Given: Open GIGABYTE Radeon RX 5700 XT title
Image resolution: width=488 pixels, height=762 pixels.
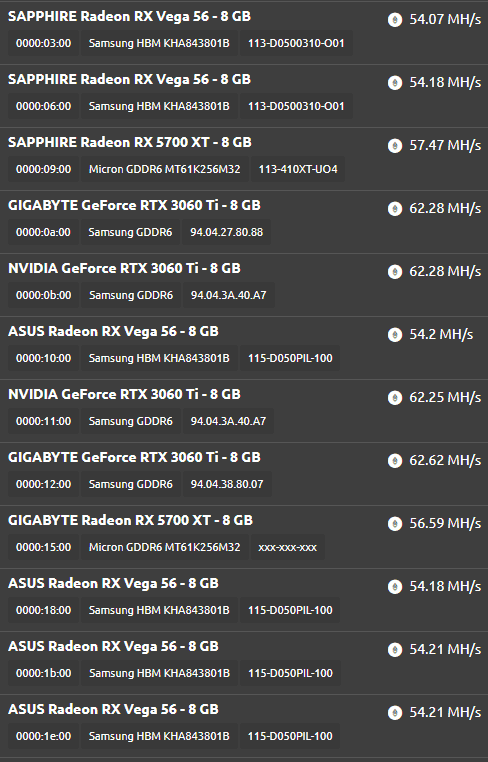Looking at the screenshot, I should [130, 520].
